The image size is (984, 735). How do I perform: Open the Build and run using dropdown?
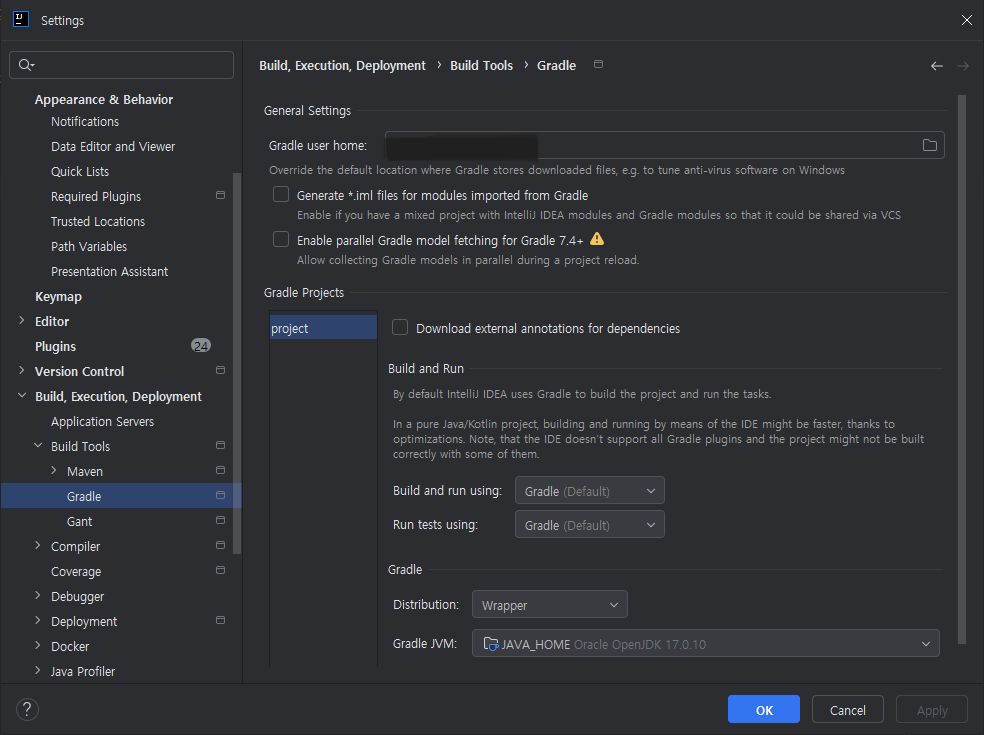[x=589, y=491]
